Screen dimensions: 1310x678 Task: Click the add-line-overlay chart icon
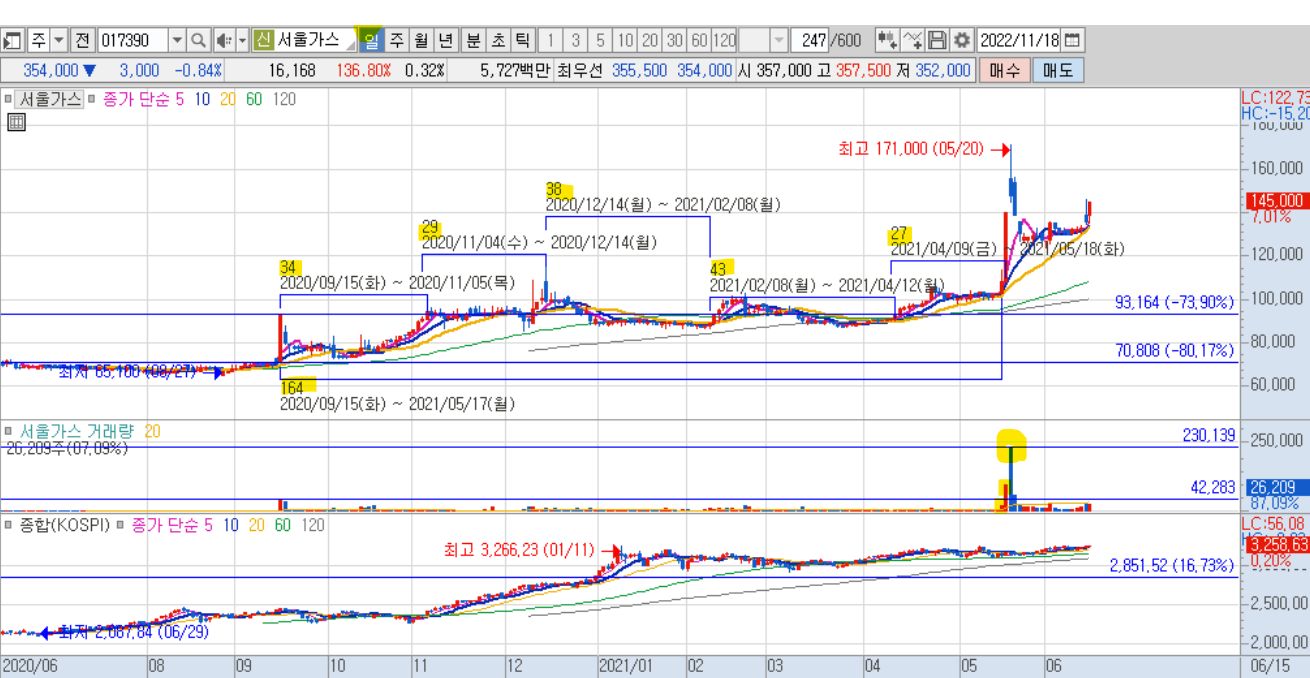point(913,40)
